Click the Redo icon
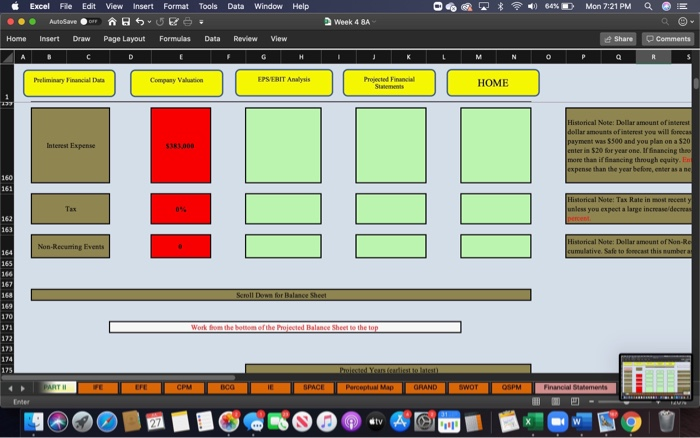Image resolution: width=700 pixels, height=438 pixels. (x=160, y=21)
